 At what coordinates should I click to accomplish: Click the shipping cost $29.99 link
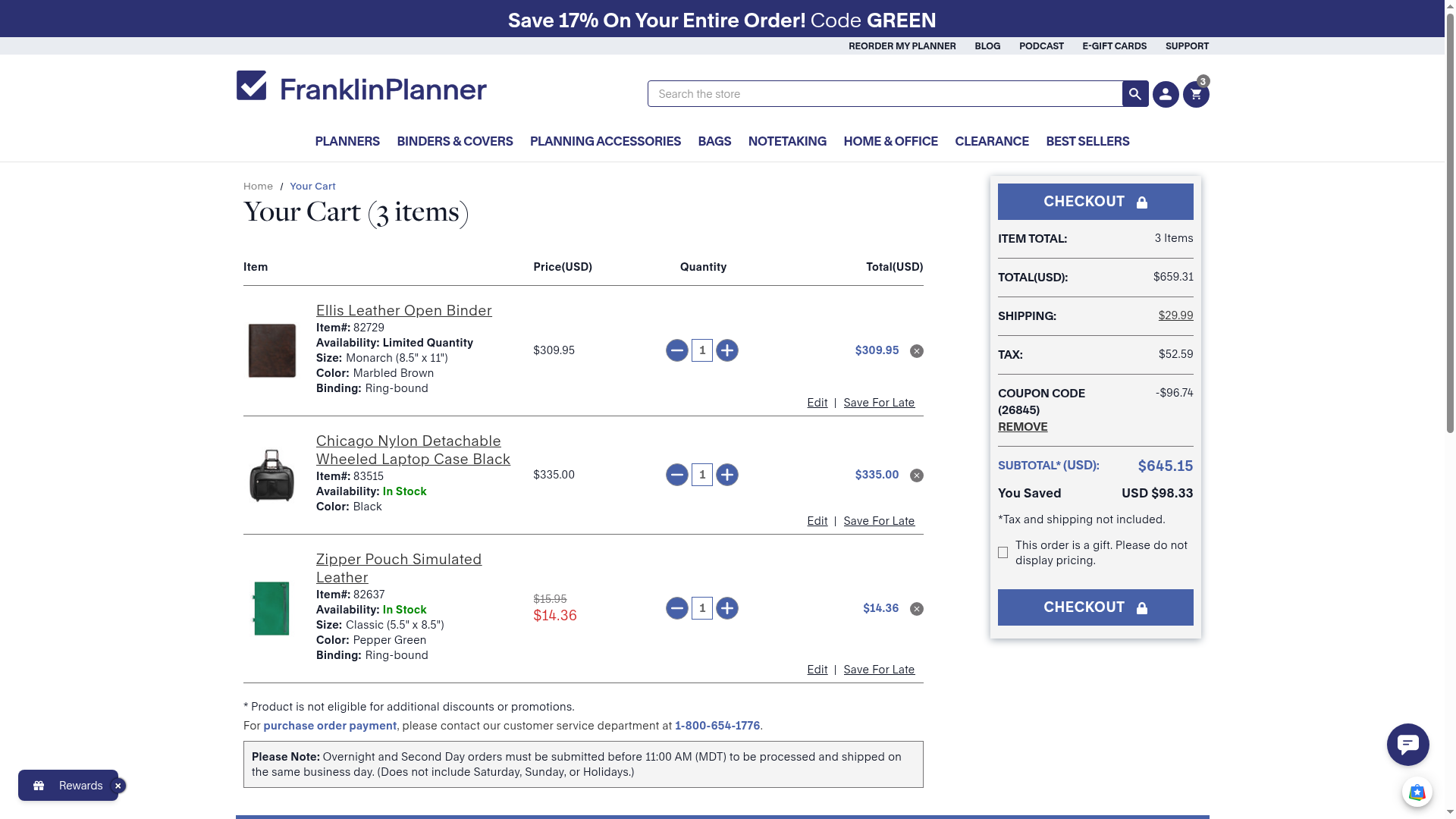(x=1175, y=315)
